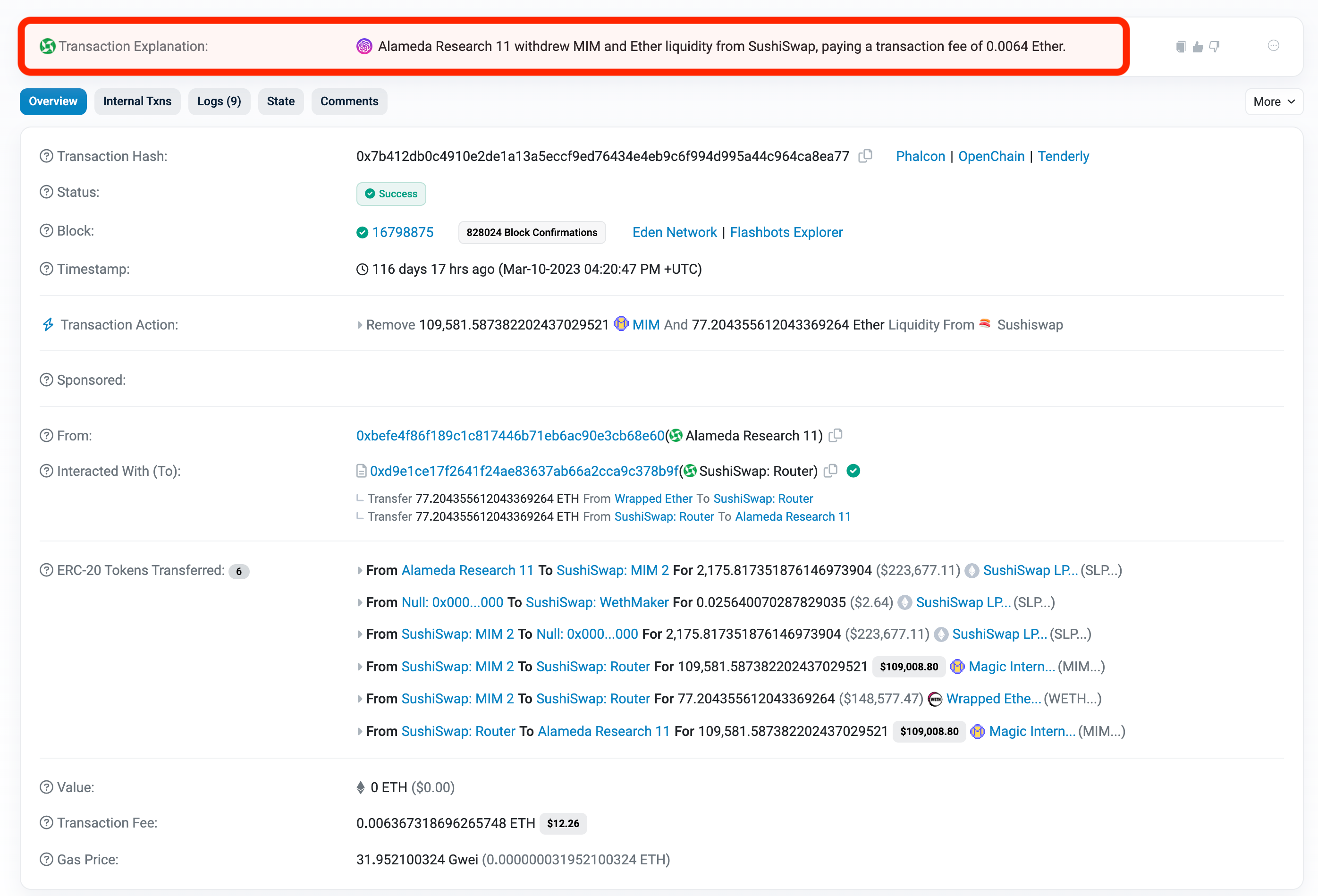Expand the Transaction Action Remove liquidity arrow
Viewport: 1318px width, 896px height.
[360, 325]
